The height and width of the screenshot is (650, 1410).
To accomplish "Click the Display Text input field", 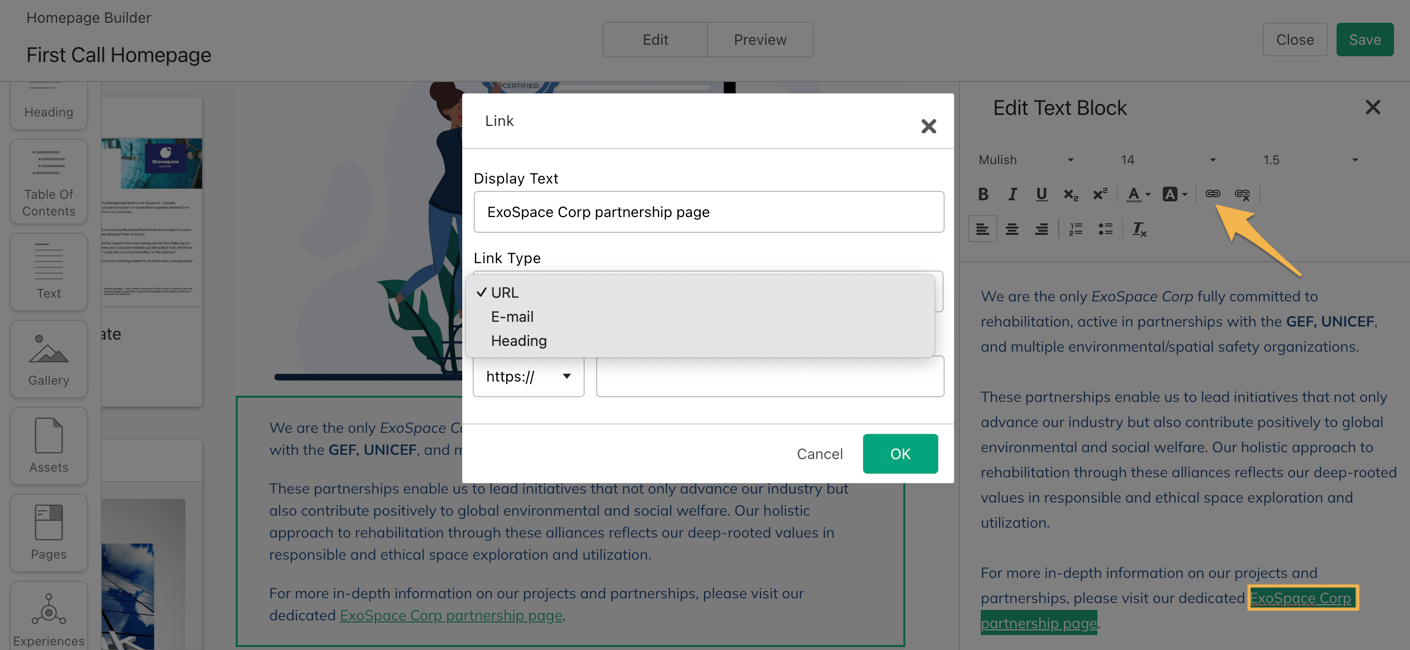I will 709,212.
